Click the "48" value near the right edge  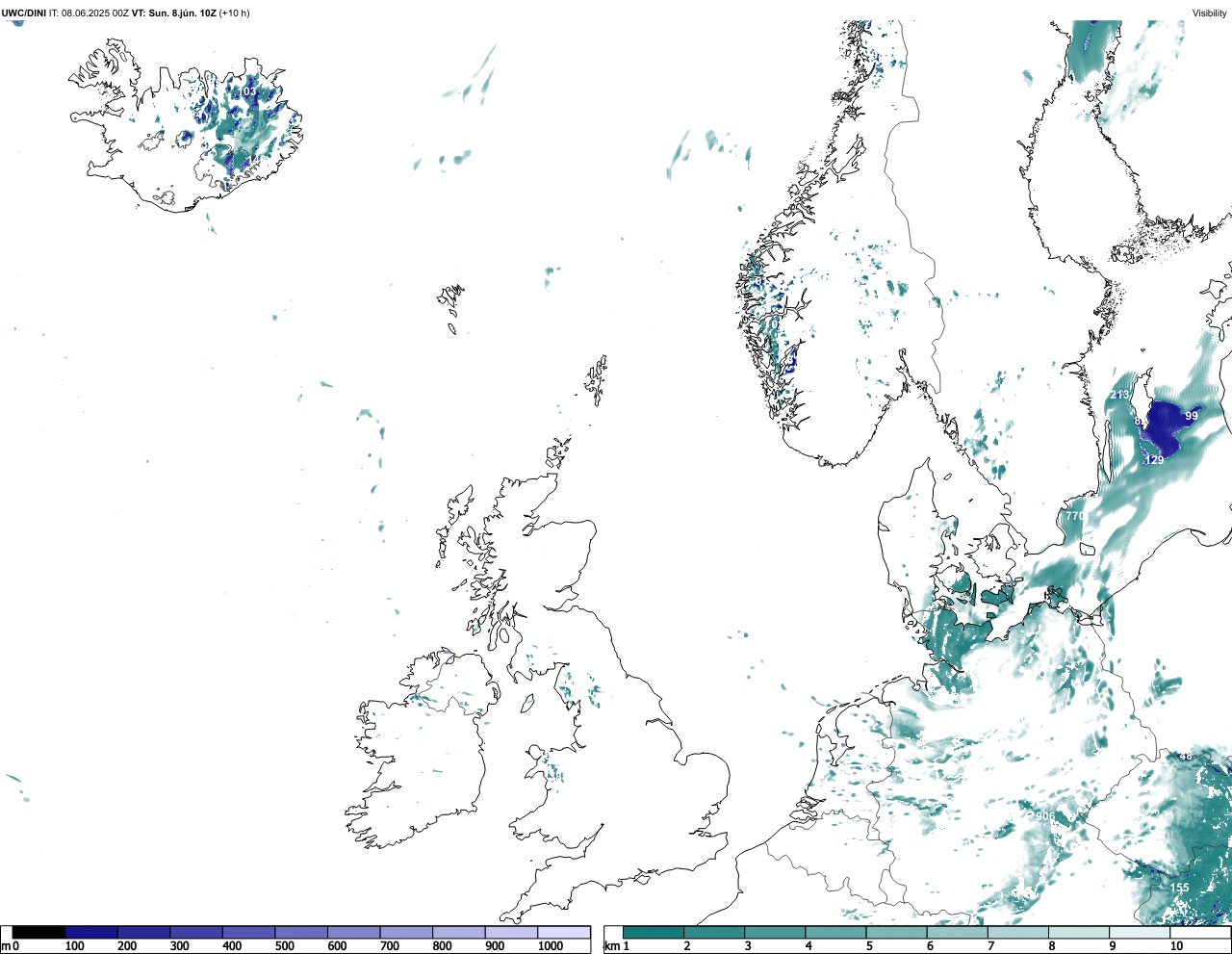click(1186, 757)
